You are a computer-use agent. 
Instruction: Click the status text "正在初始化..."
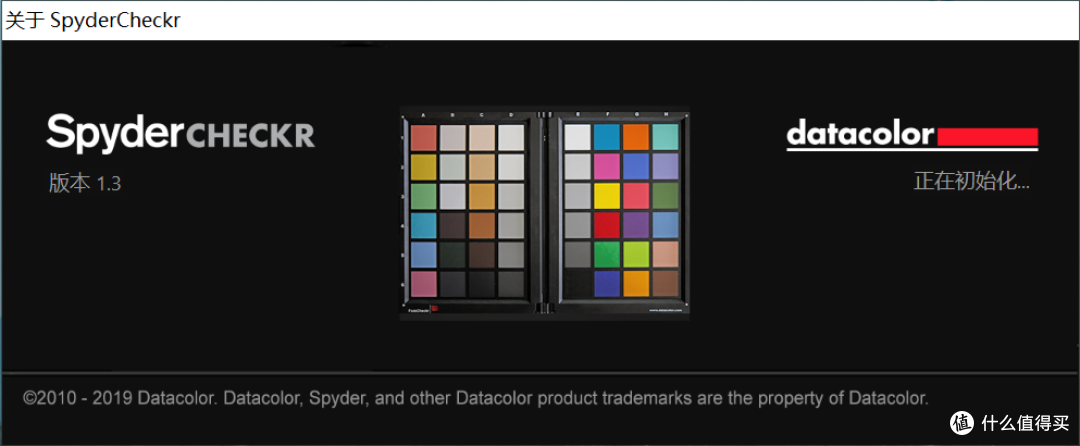click(972, 182)
